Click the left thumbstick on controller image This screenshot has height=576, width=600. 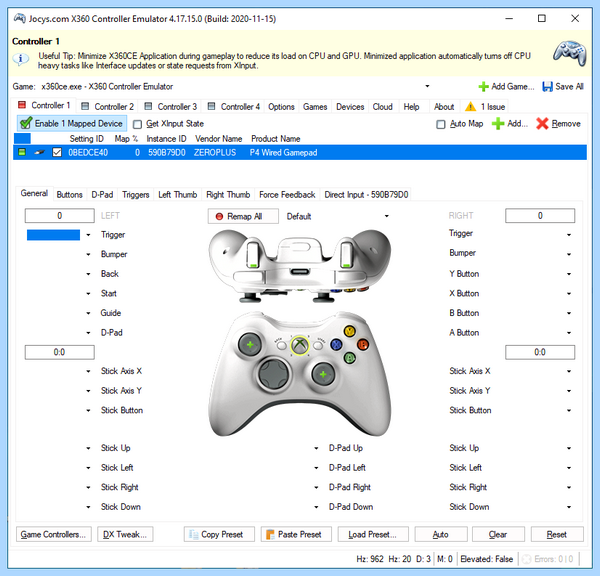pos(249,345)
